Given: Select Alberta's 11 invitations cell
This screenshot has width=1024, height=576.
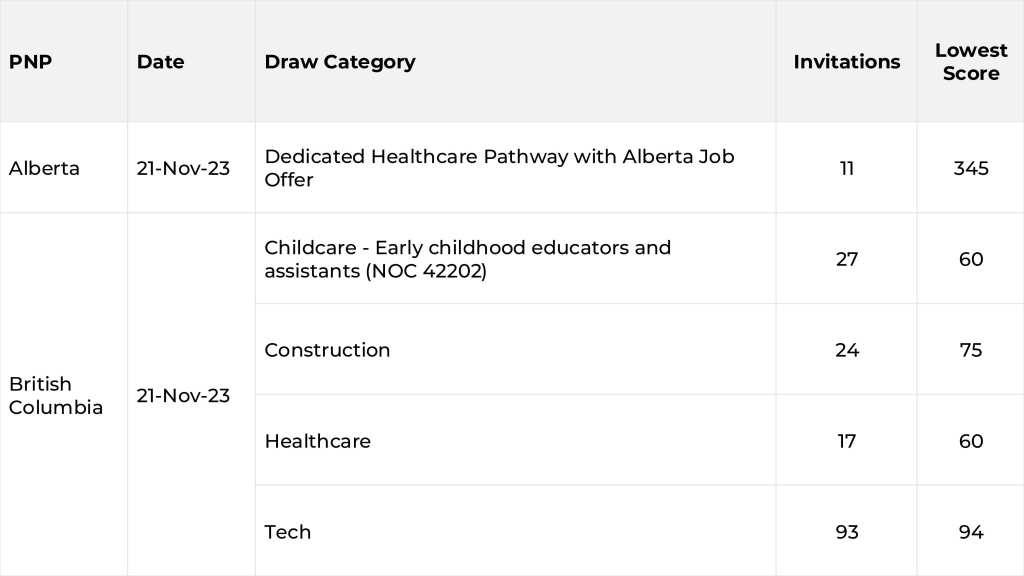Looking at the screenshot, I should [x=846, y=168].
